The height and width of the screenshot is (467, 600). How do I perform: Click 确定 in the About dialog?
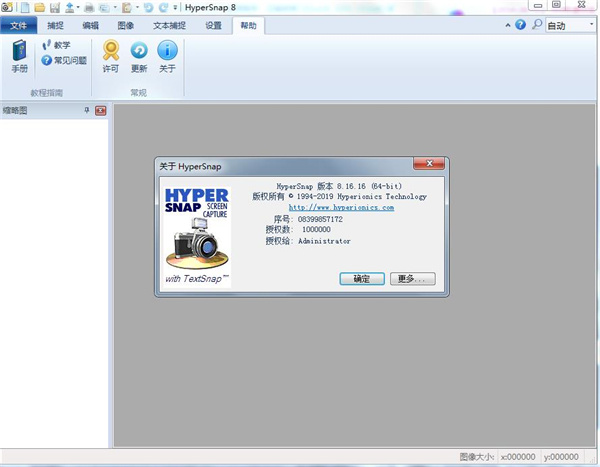point(362,279)
